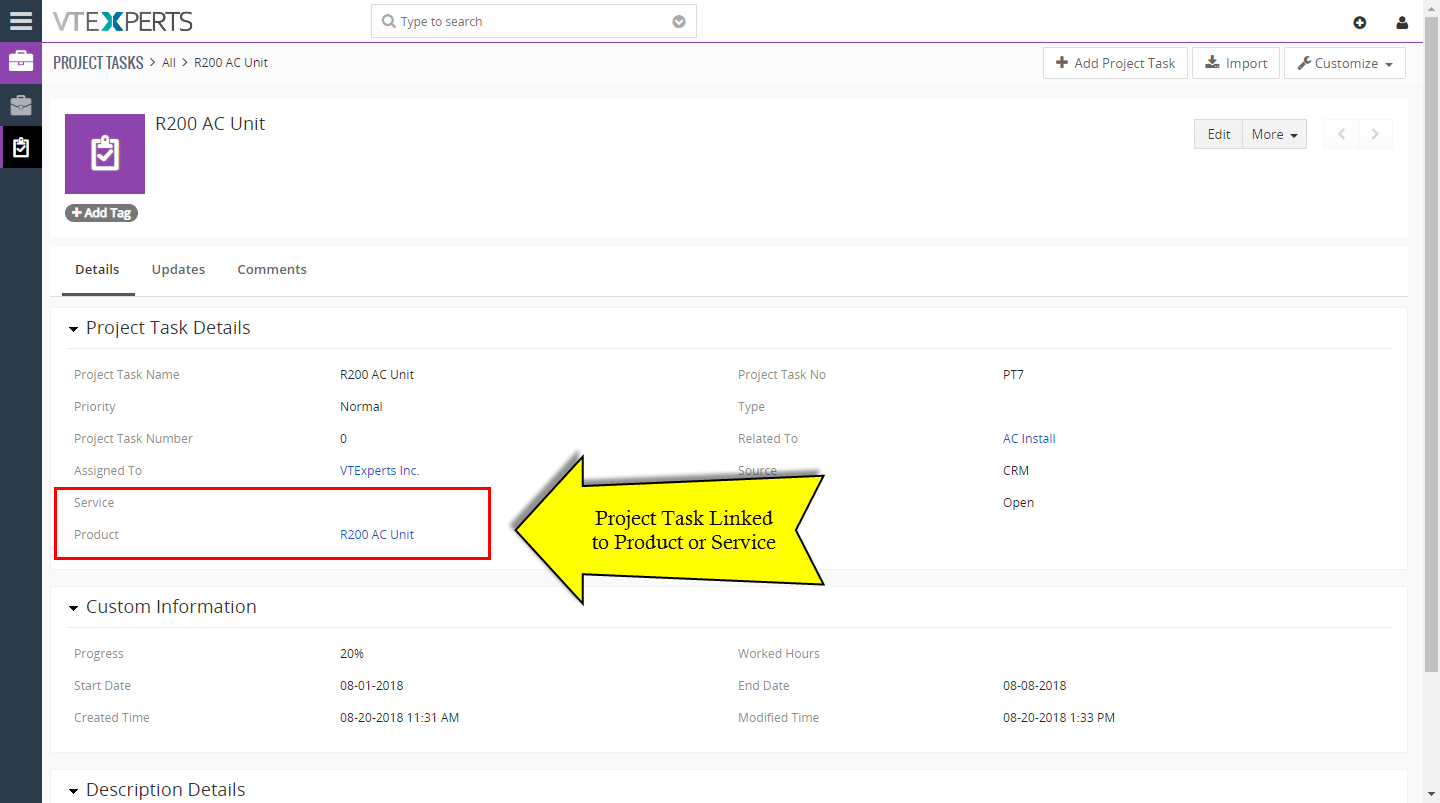This screenshot has width=1440, height=803.
Task: Click the Service field label
Action: (x=94, y=502)
